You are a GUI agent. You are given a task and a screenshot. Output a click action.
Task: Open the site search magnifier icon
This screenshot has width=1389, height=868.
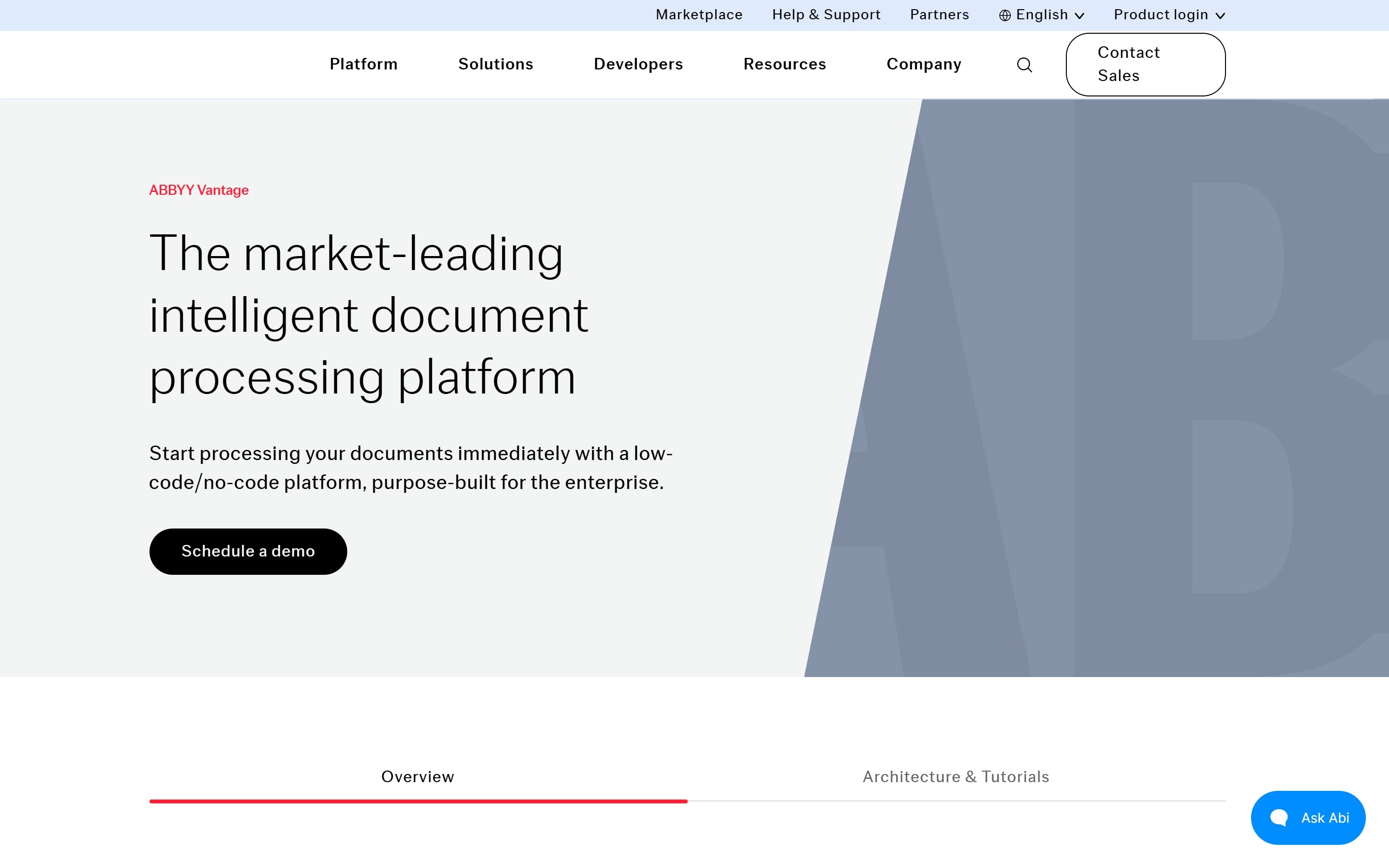point(1024,65)
